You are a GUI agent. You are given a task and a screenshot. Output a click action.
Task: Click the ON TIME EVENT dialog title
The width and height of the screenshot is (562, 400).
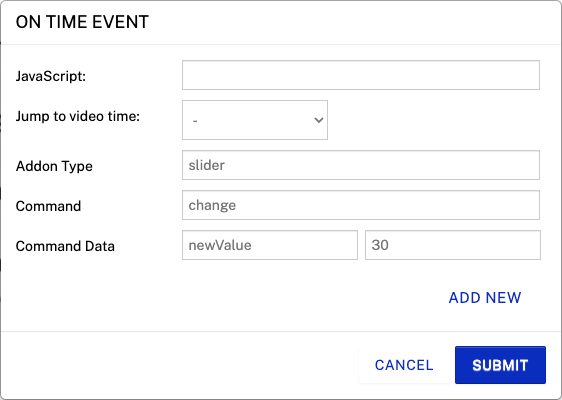click(82, 22)
